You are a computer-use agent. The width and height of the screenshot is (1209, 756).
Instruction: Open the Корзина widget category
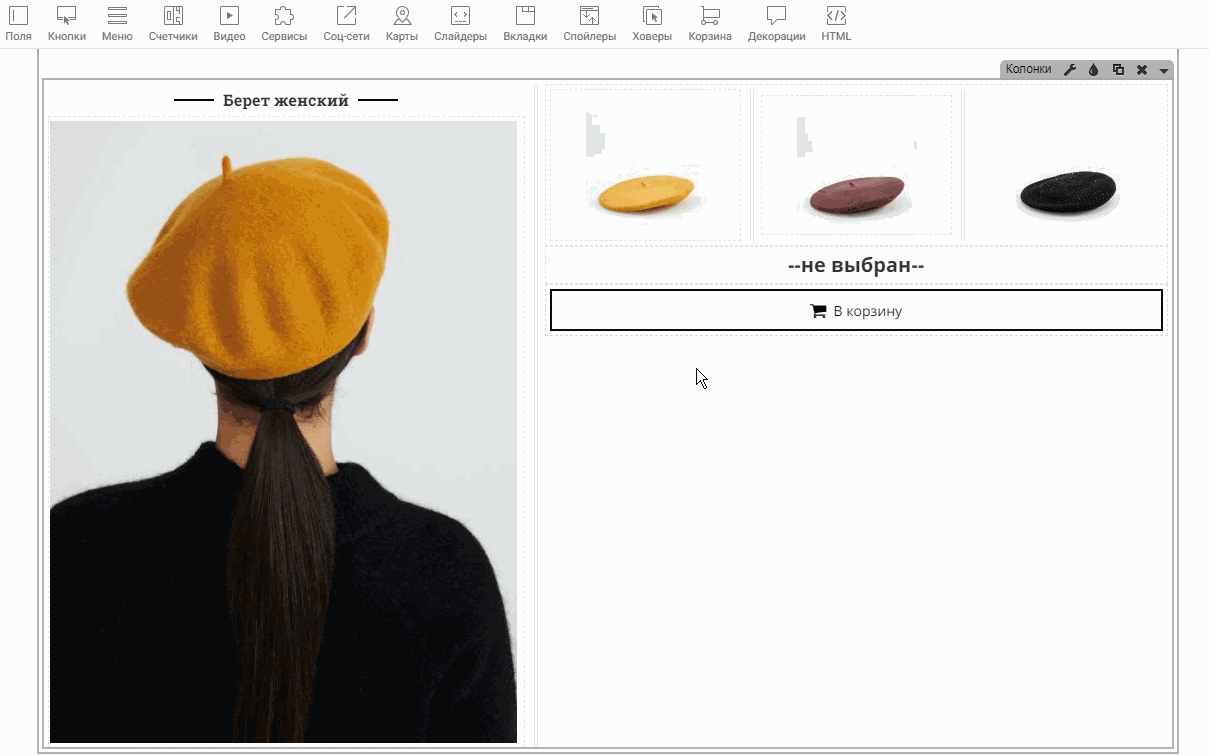click(710, 23)
